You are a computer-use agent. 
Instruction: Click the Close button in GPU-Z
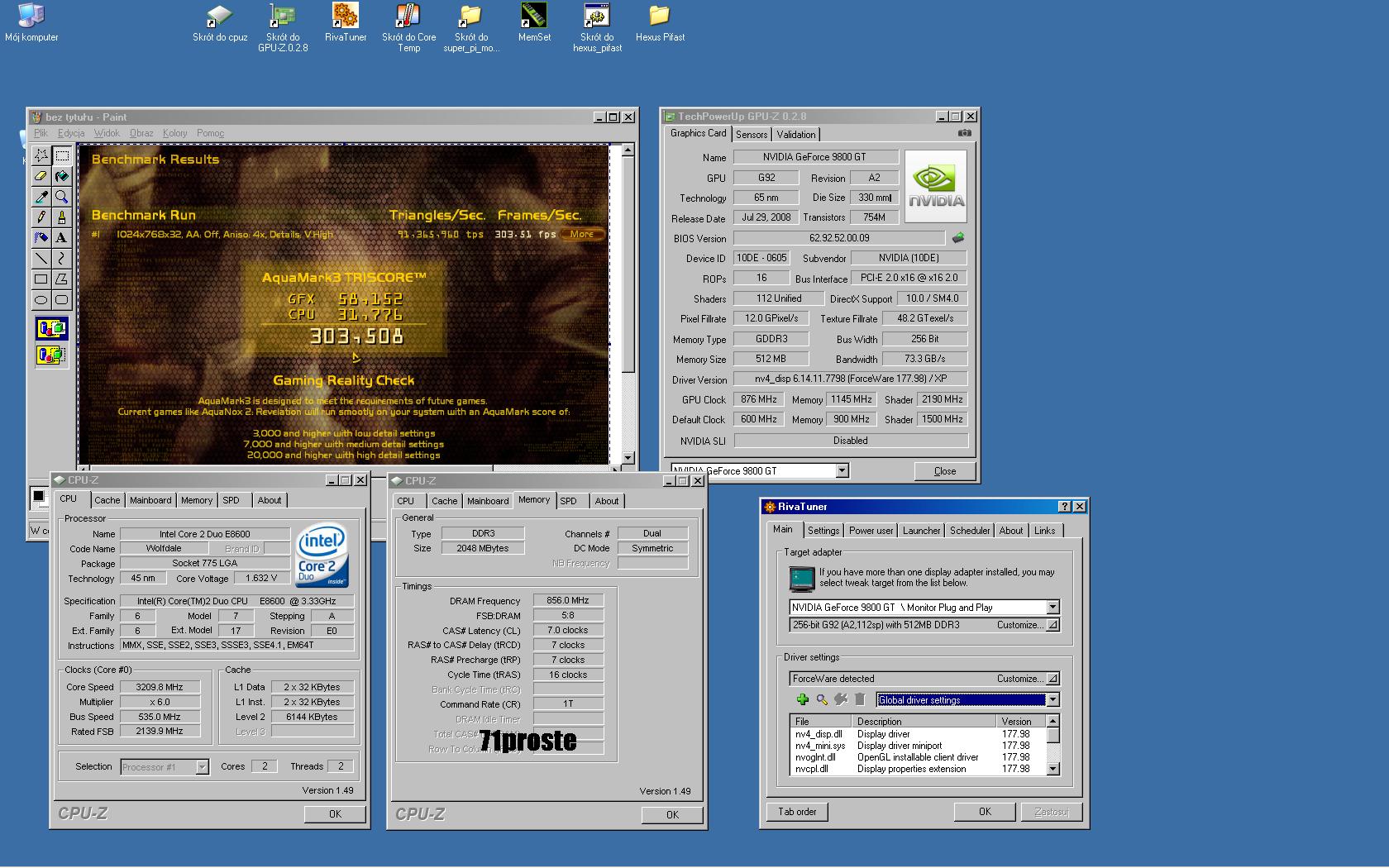945,471
